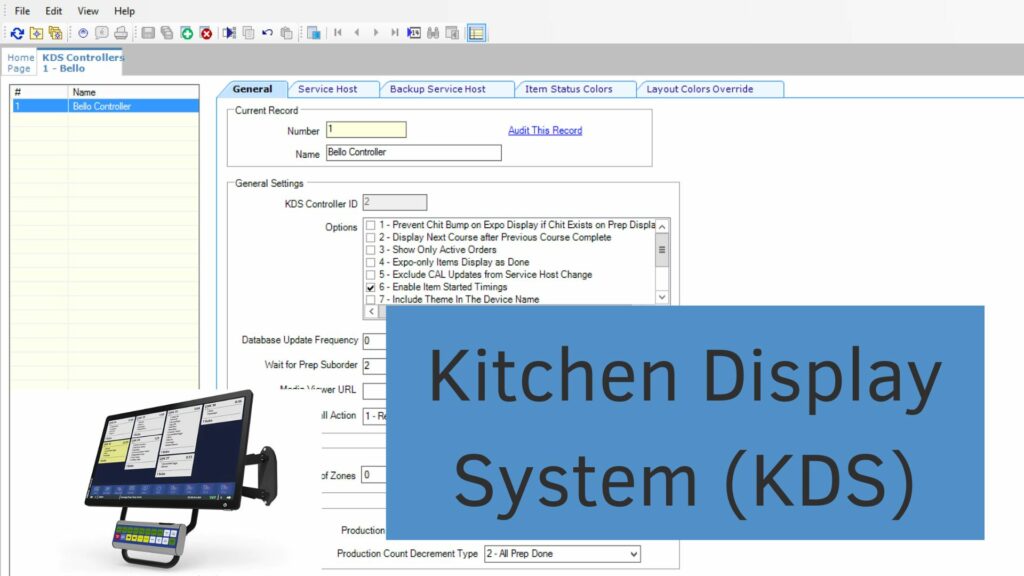1024x576 pixels.
Task: Click the single folder toolbar icon
Action: click(37, 33)
